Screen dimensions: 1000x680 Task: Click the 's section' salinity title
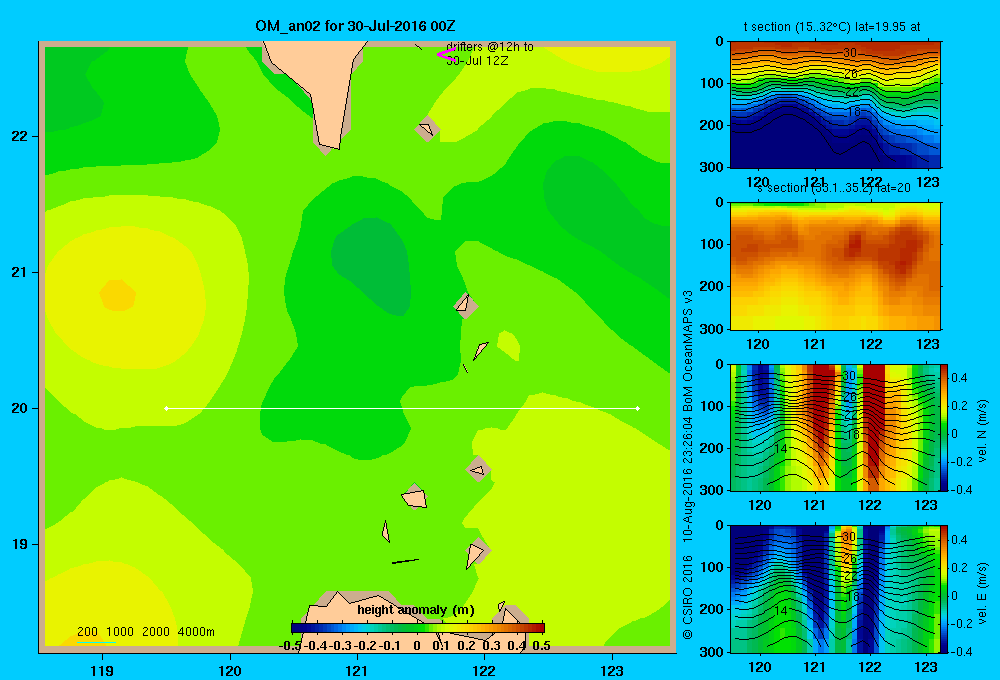834,188
